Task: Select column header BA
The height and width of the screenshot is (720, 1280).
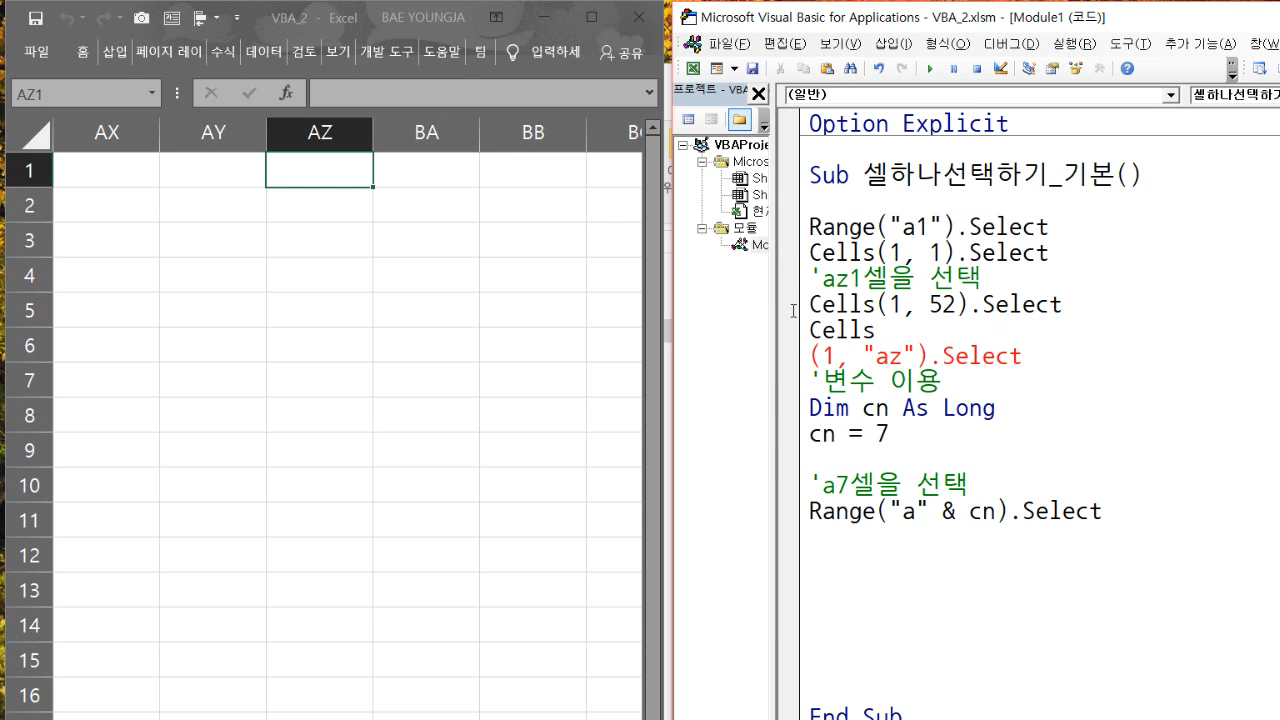Action: tap(427, 133)
